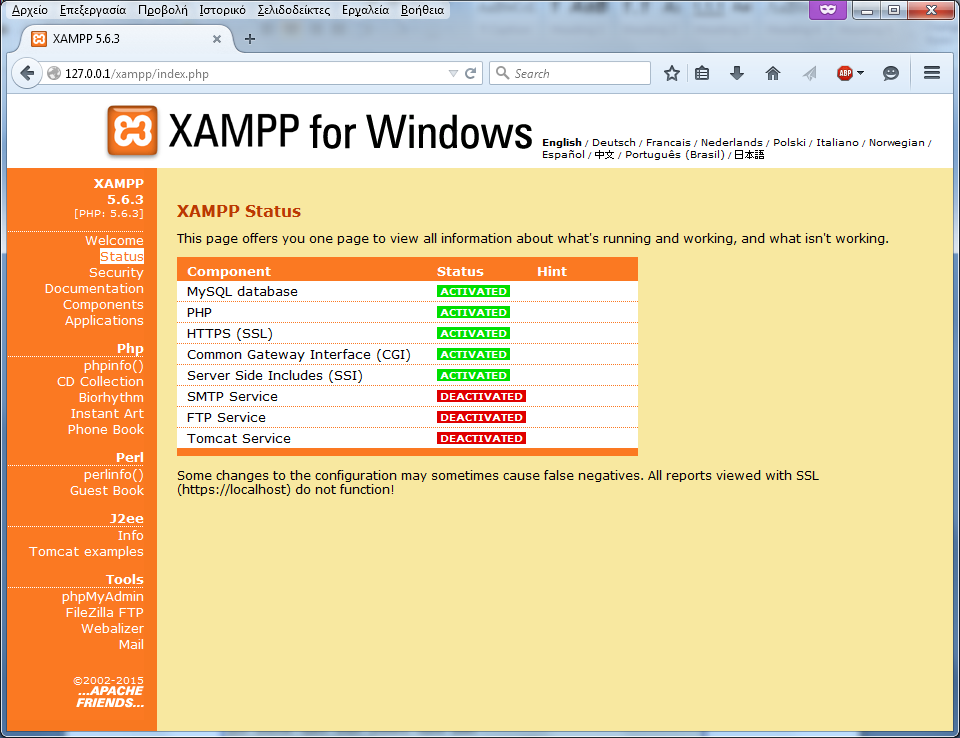This screenshot has width=960, height=738.
Task: Open the Εργαλεία menu
Action: click(366, 10)
